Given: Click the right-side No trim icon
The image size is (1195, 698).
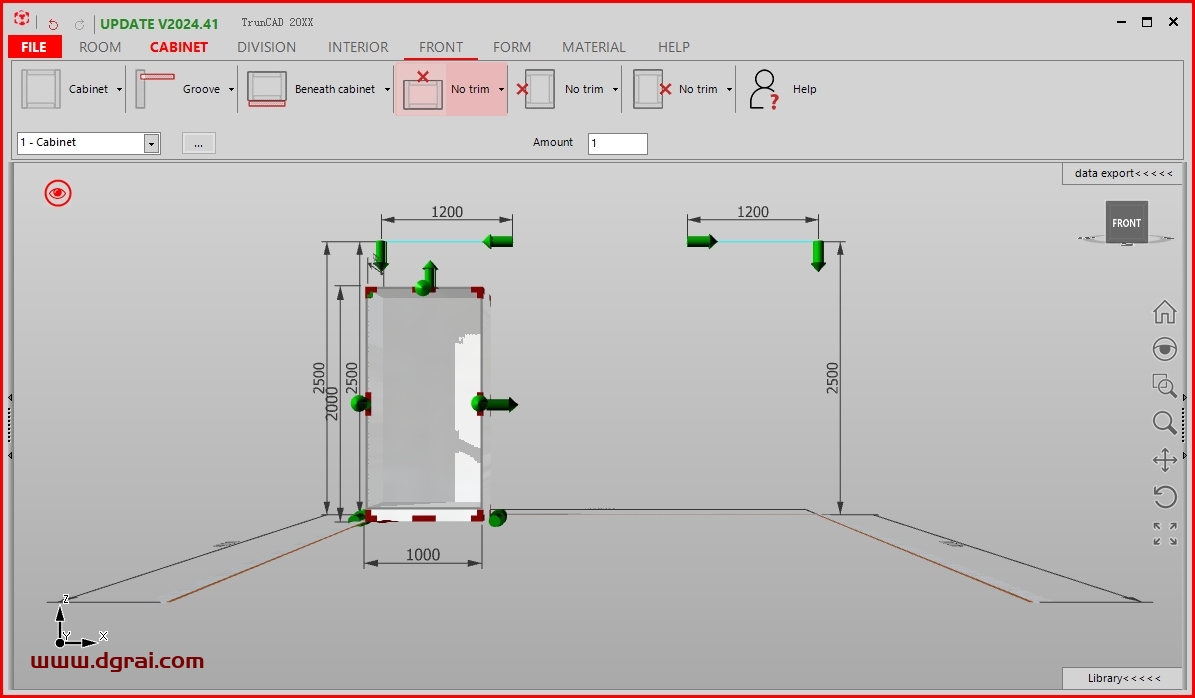Looking at the screenshot, I should pyautogui.click(x=652, y=89).
